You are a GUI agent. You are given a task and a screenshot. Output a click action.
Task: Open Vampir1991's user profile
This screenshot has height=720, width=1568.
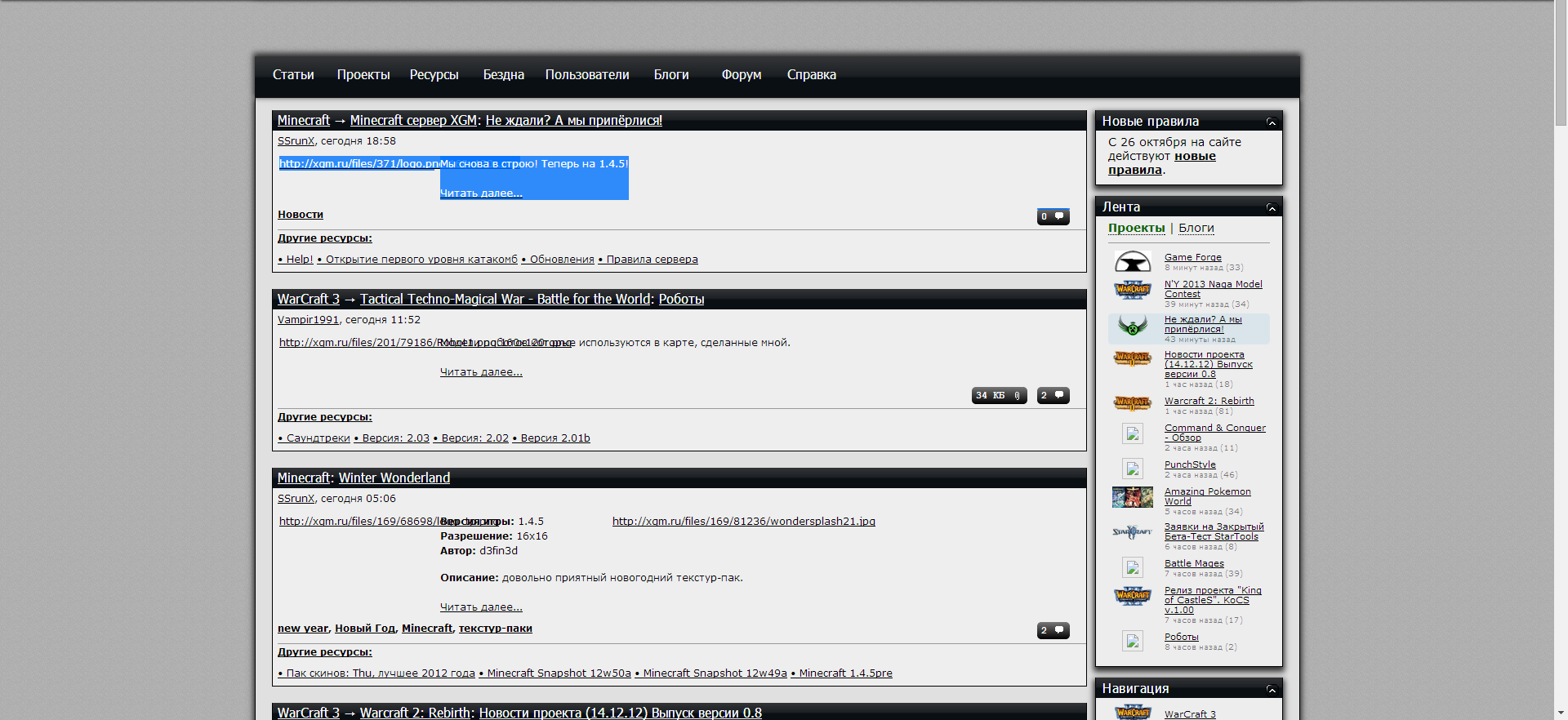[308, 320]
